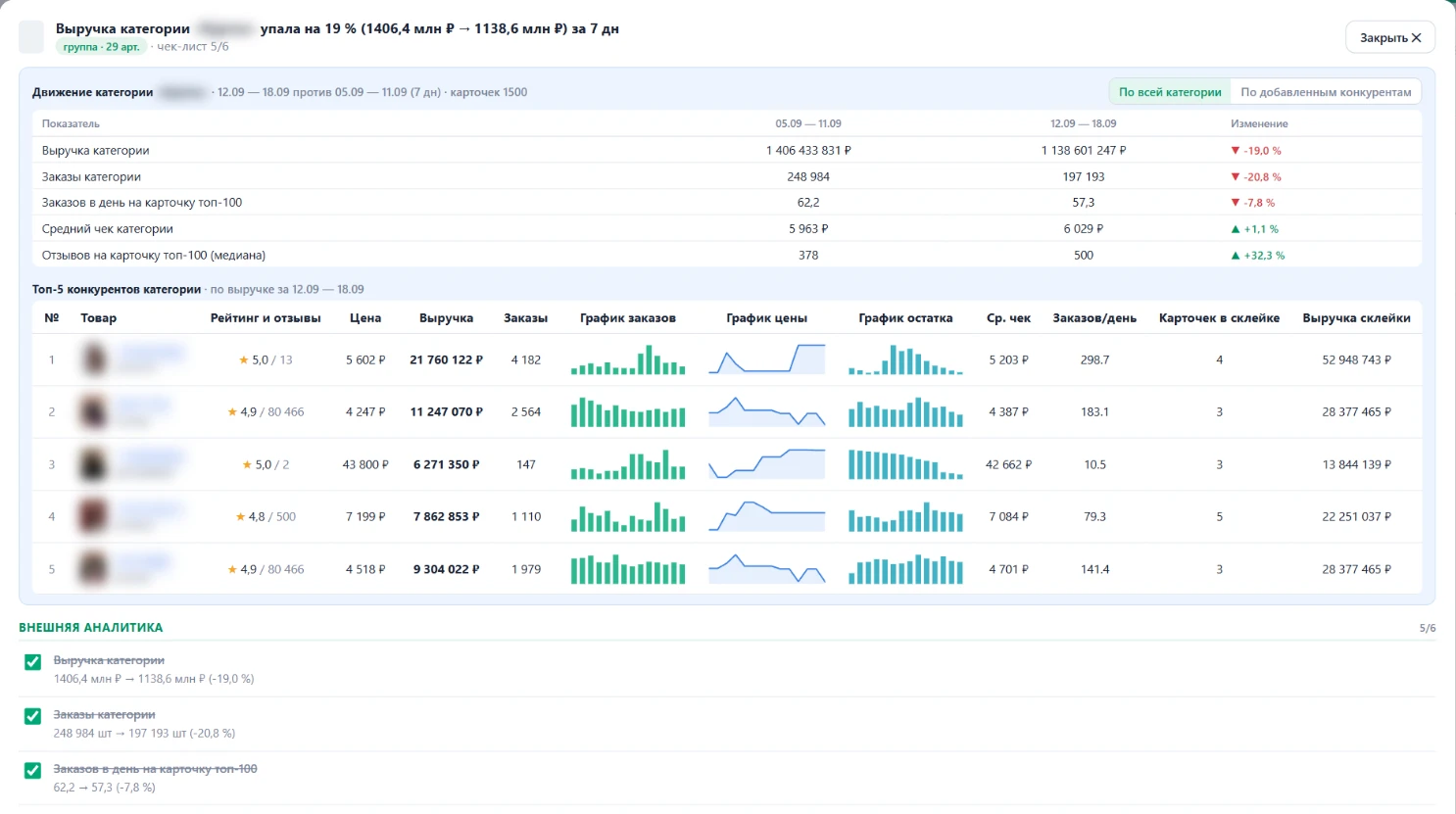Click the Ср. чек column header
Viewport: 1456px width, 814px height.
(x=1008, y=318)
